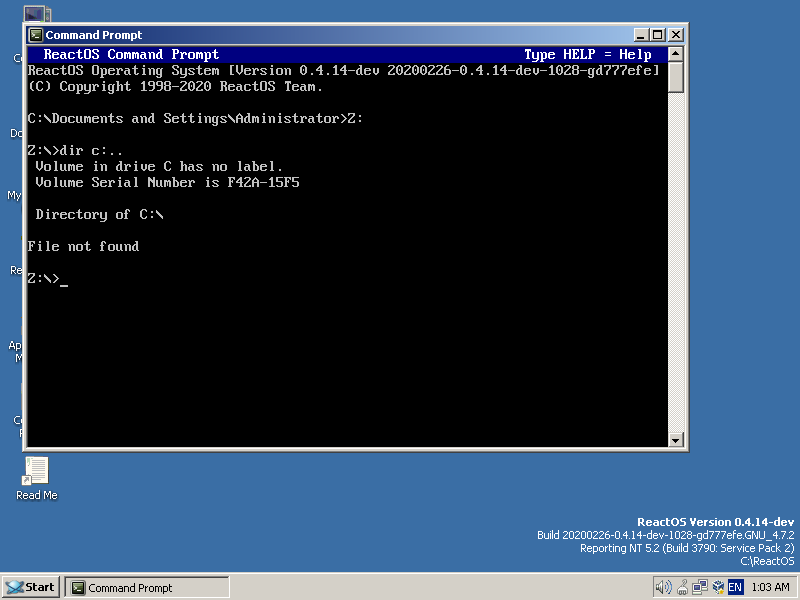Maximize the Command Prompt window
This screenshot has height=600, width=800.
coord(658,35)
